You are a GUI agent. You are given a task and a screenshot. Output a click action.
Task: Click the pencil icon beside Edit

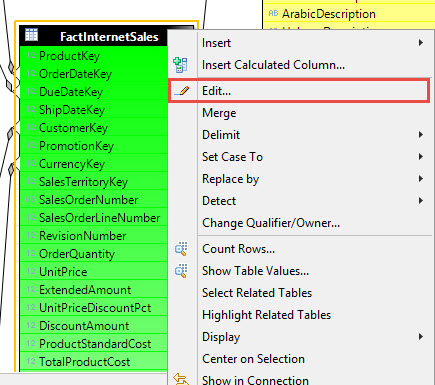point(182,91)
